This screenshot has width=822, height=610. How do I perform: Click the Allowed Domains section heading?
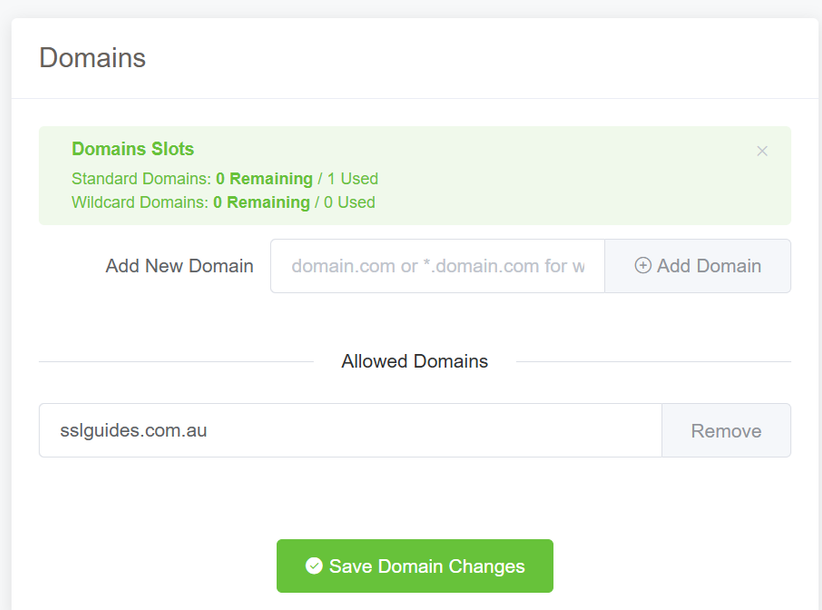click(414, 361)
